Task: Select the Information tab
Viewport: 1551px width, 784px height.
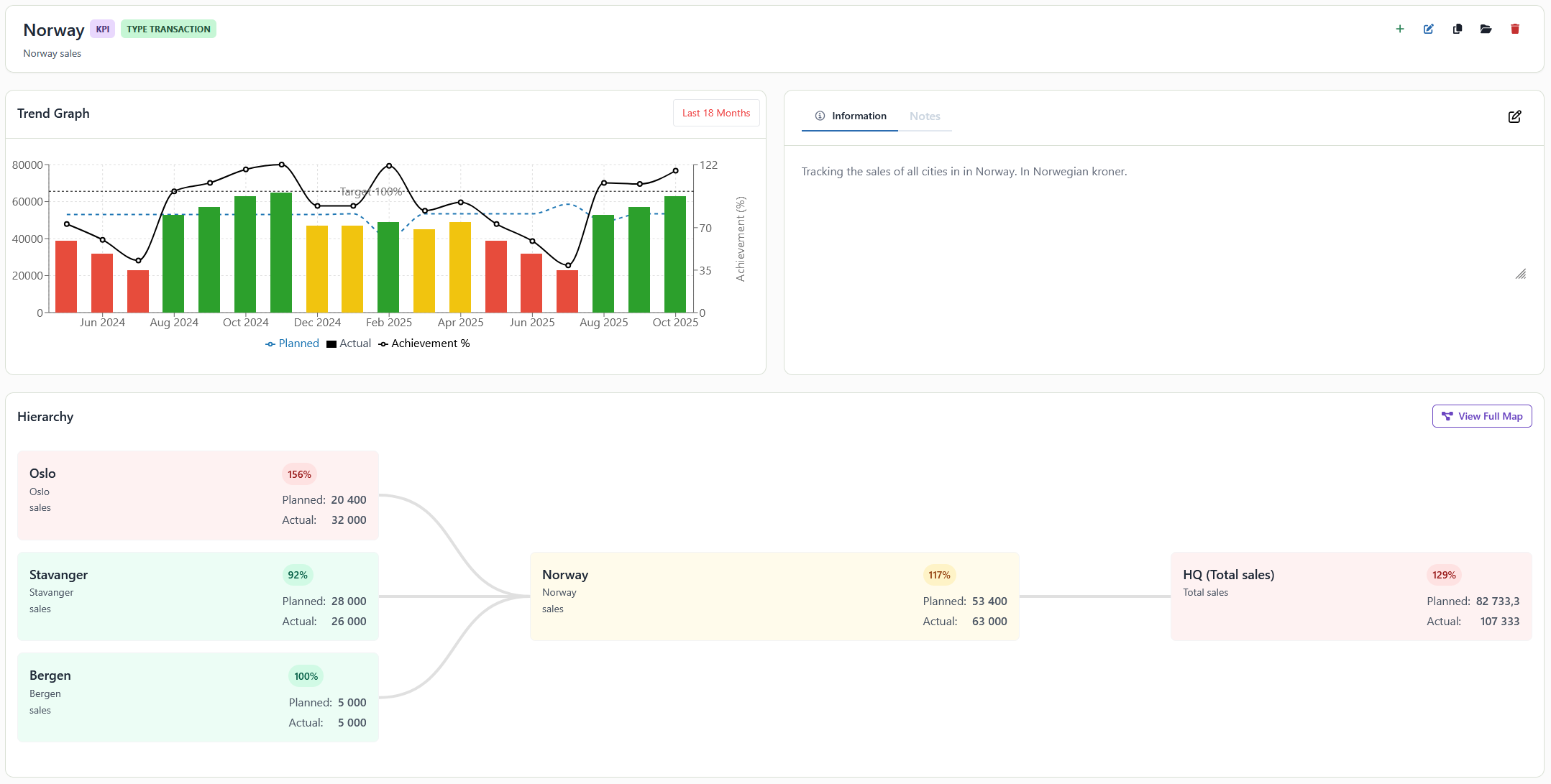Action: pyautogui.click(x=859, y=116)
